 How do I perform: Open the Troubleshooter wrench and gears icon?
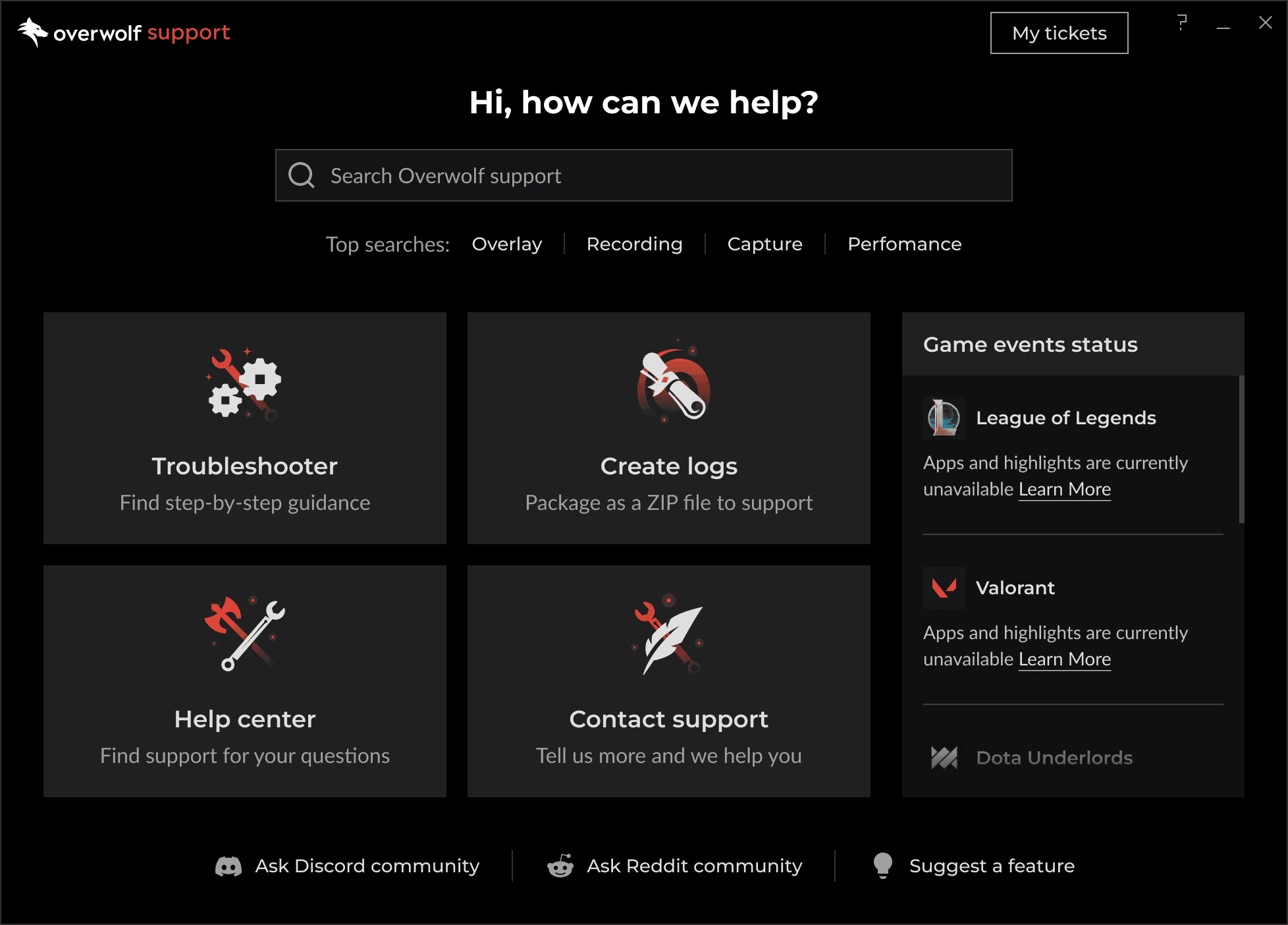pos(244,385)
